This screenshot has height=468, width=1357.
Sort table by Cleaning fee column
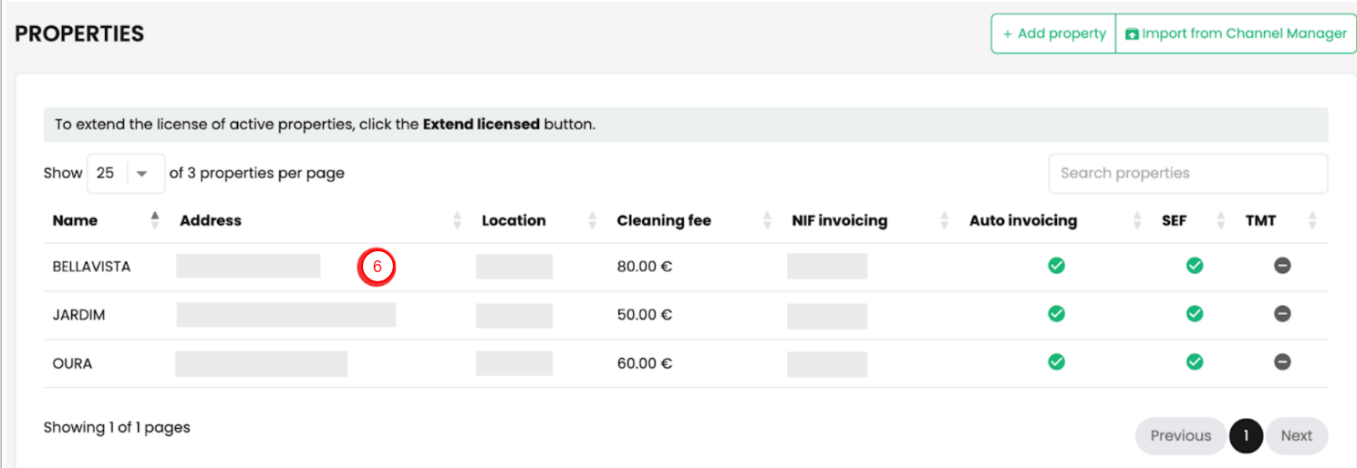[664, 221]
